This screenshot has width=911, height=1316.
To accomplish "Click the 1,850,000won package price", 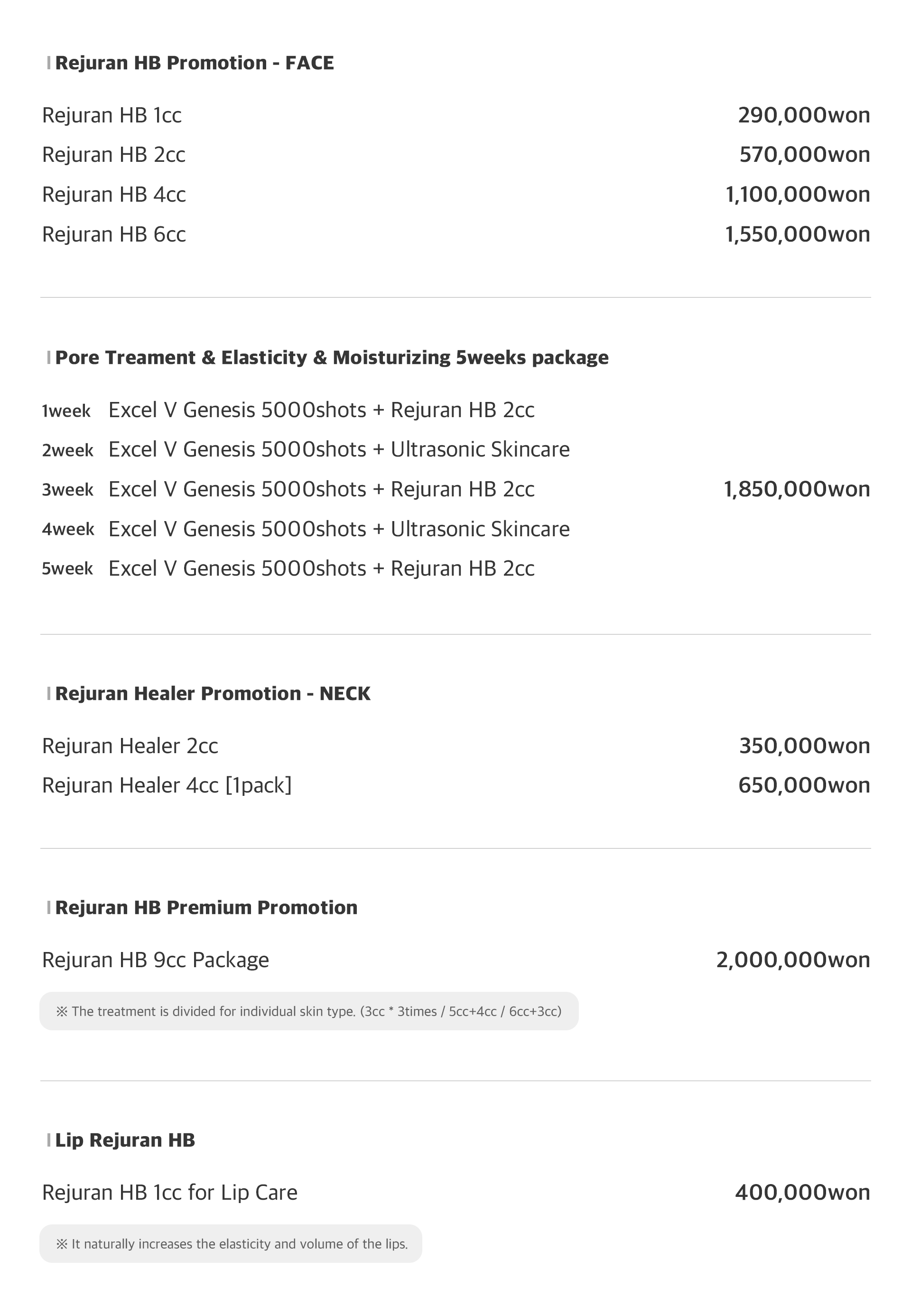I will coord(796,489).
